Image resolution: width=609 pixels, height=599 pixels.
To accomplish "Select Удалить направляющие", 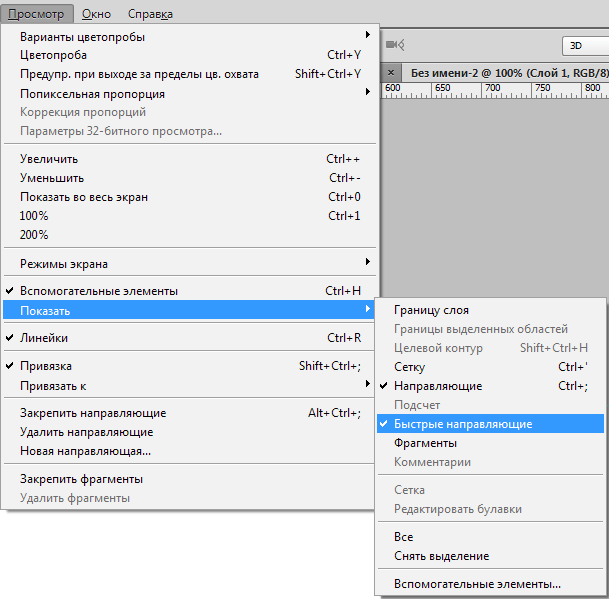I will click(188, 432).
